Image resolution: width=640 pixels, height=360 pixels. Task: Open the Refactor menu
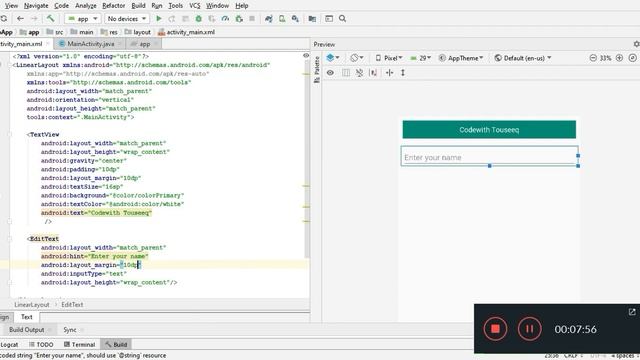pos(113,6)
